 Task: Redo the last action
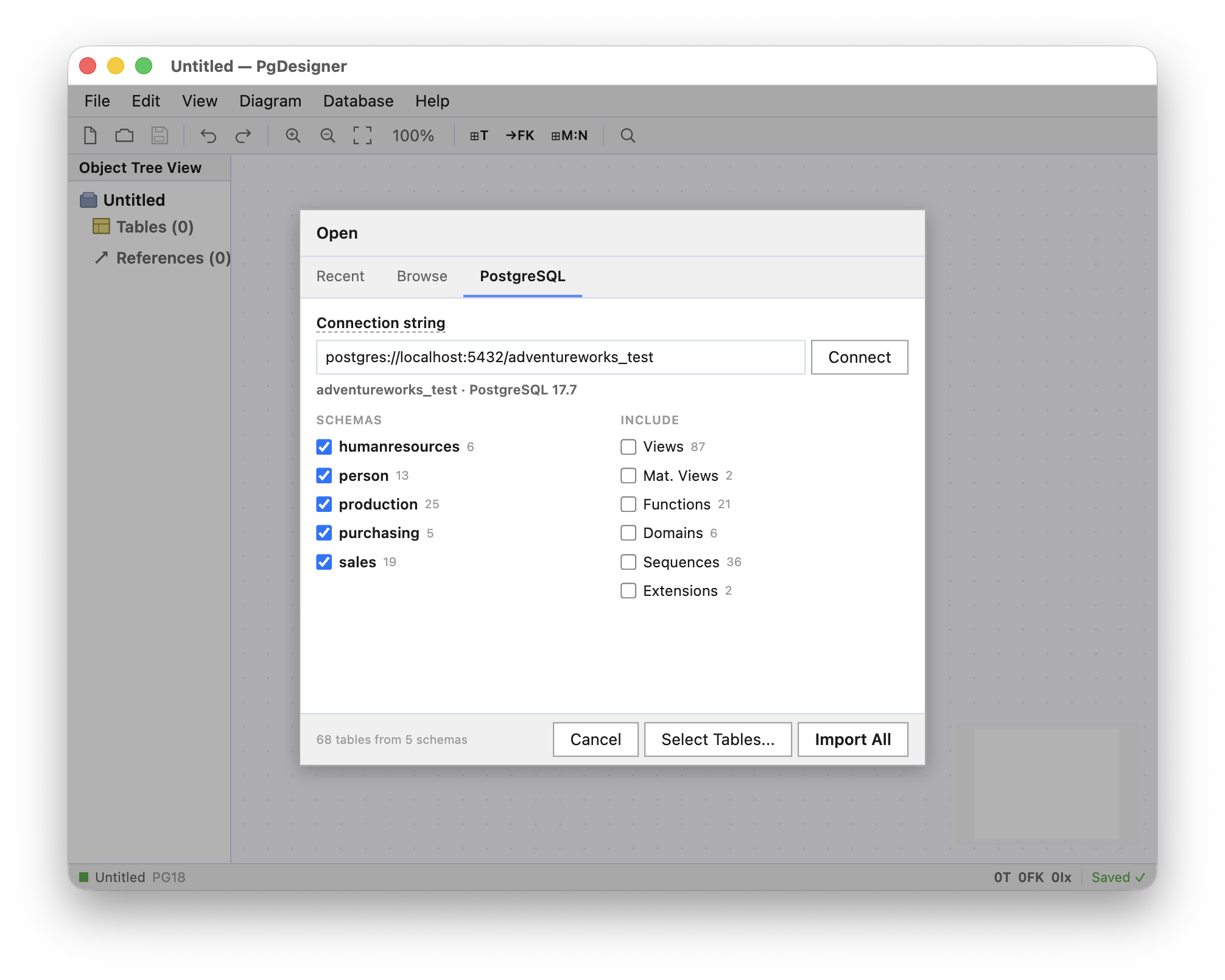[x=243, y=135]
